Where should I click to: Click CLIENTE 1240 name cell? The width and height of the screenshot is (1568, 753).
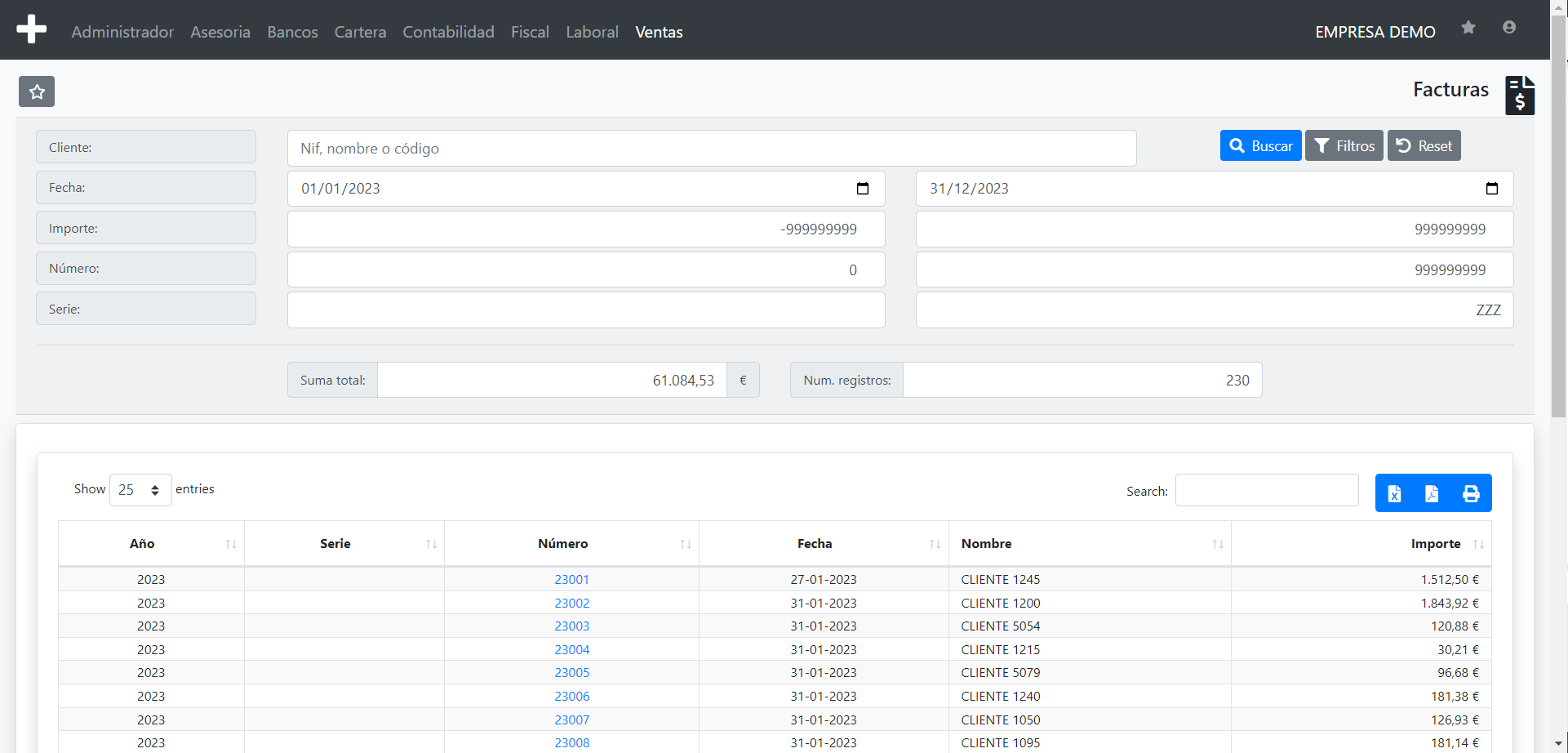[x=1090, y=696]
